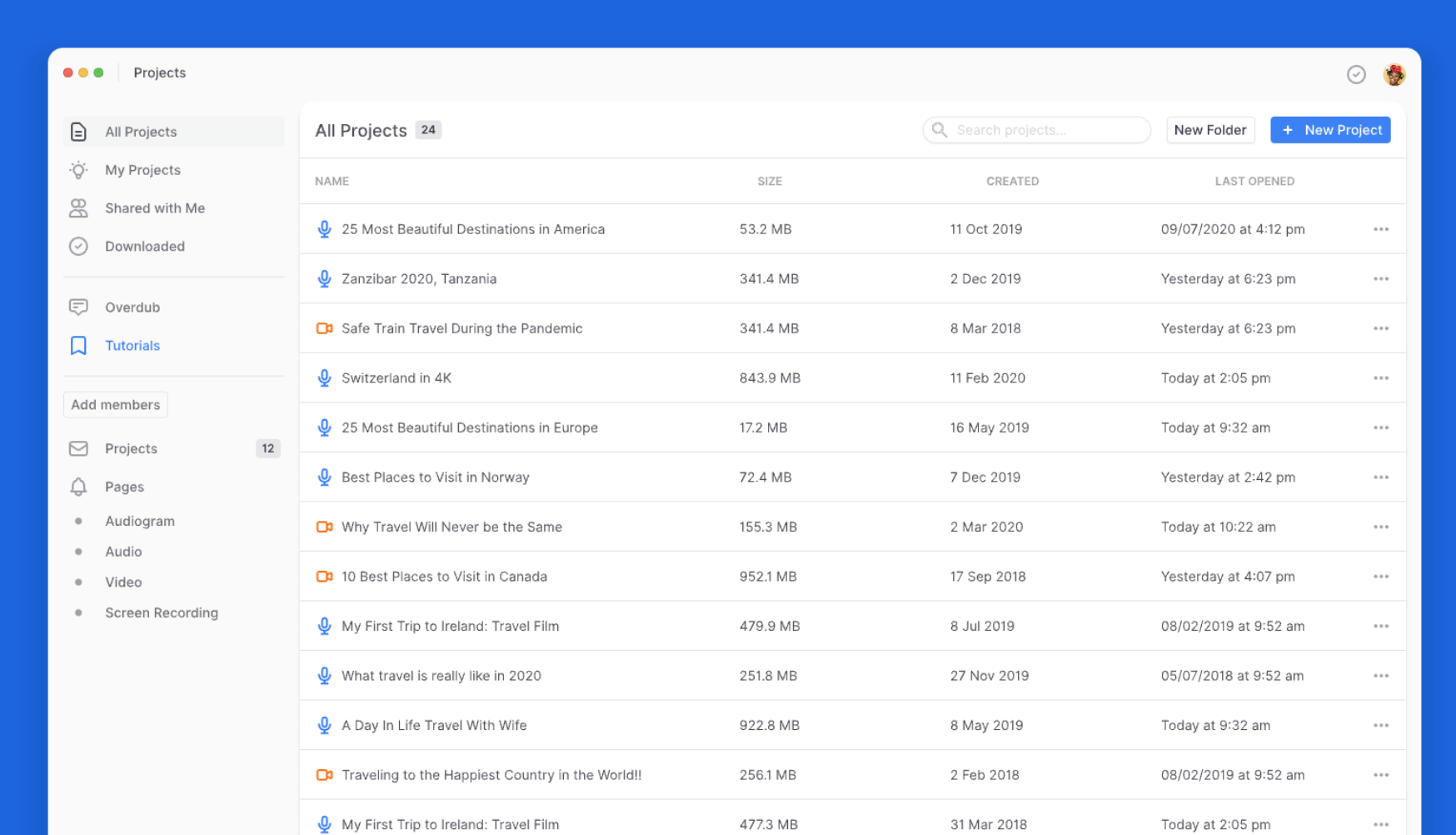Click the people icon for Shared with Me
The width and height of the screenshot is (1456, 835).
(x=78, y=208)
